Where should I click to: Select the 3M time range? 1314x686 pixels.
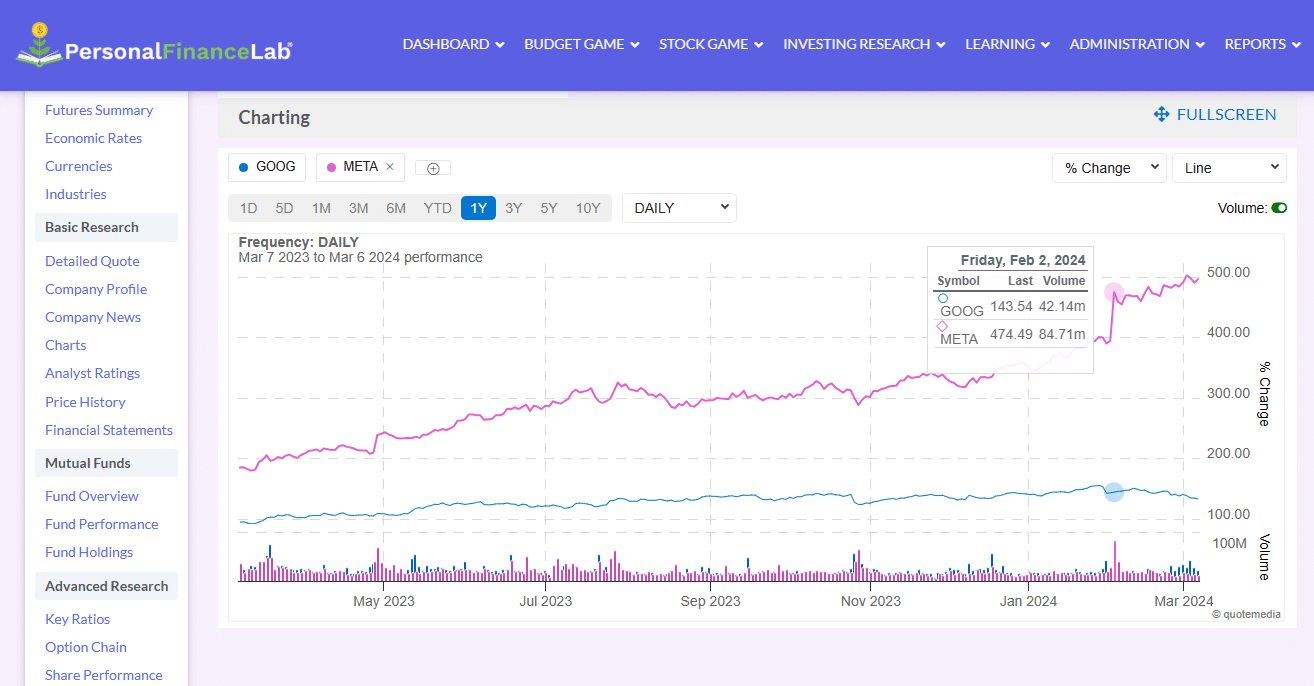click(x=358, y=208)
